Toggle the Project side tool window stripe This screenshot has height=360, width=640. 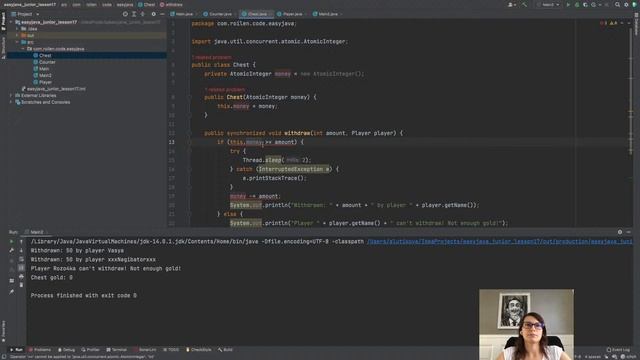point(3,22)
